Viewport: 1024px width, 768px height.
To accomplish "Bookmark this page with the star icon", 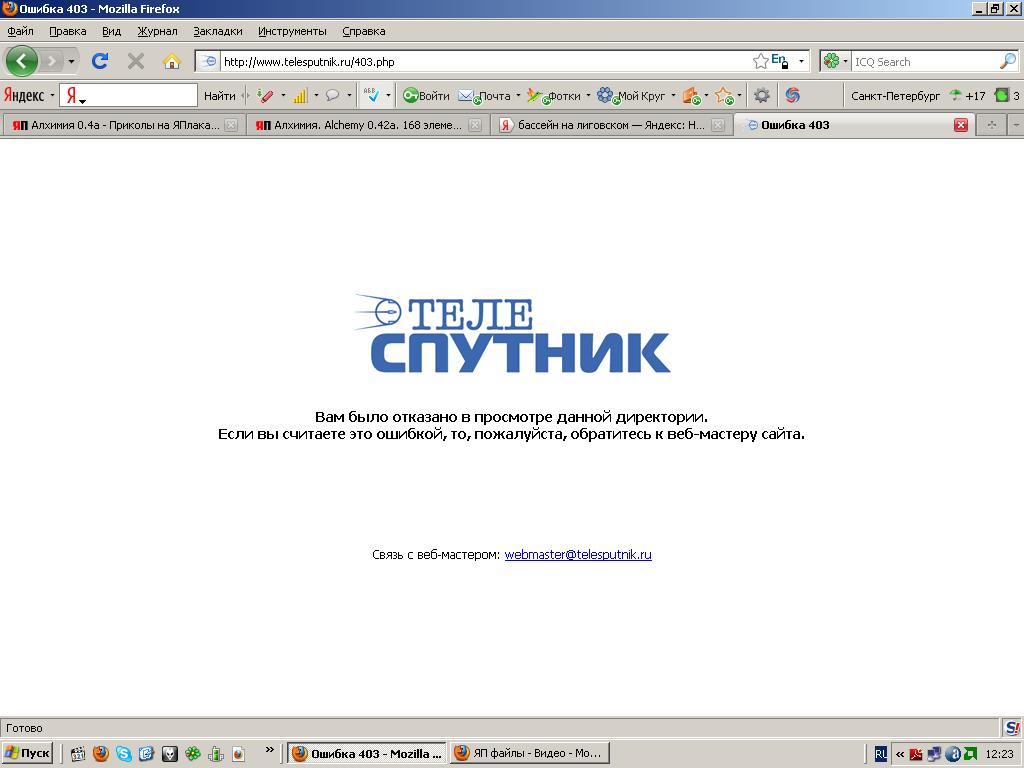I will 760,62.
